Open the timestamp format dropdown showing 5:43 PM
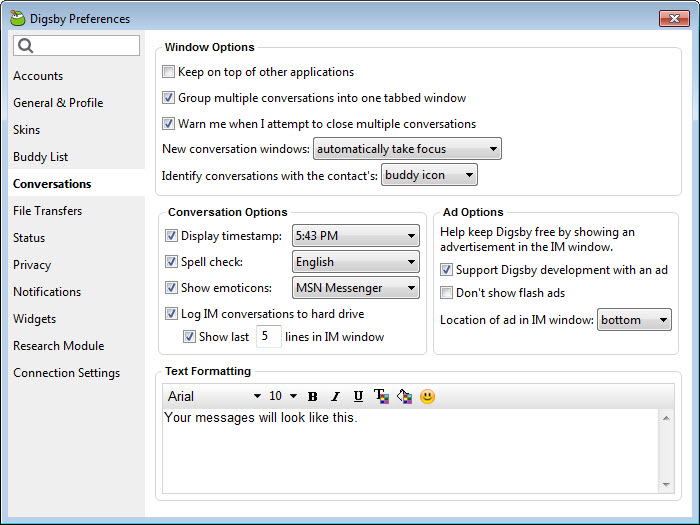 356,236
